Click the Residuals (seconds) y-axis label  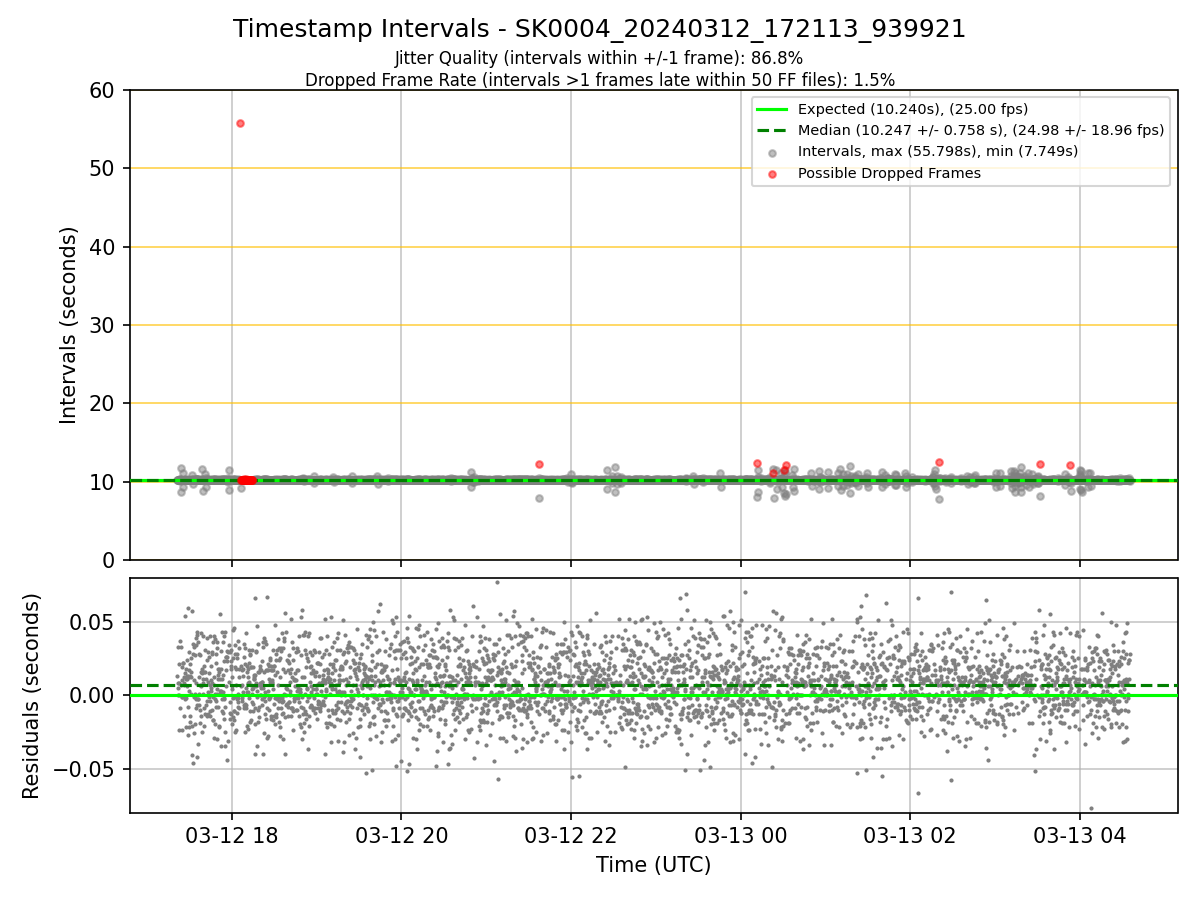[x=31, y=696]
